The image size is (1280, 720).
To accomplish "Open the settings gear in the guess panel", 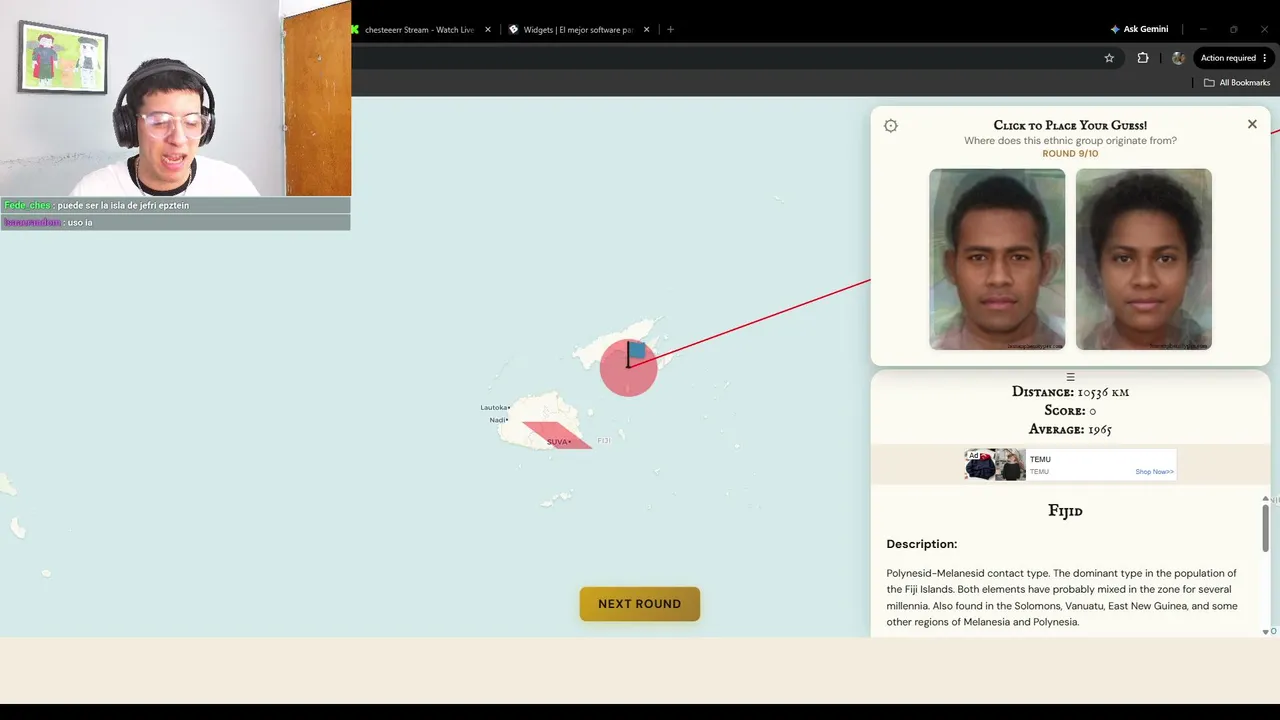I will click(x=891, y=126).
